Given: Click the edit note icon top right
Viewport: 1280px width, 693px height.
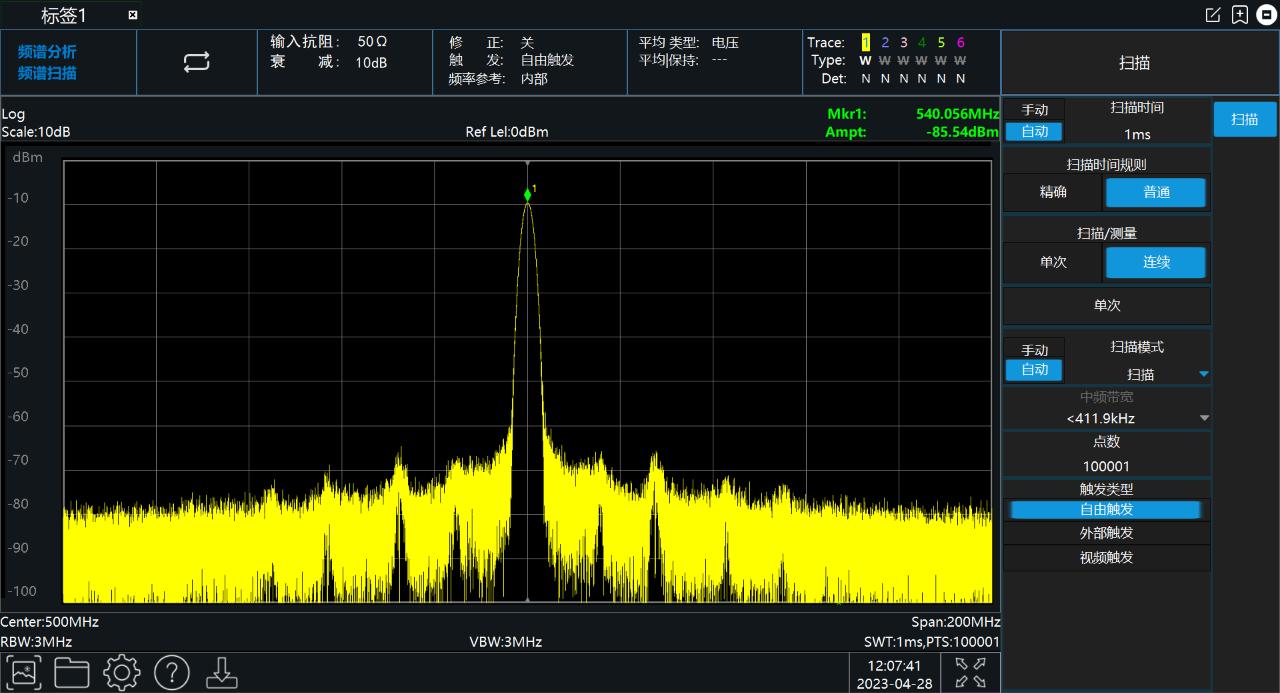Looking at the screenshot, I should click(1213, 14).
